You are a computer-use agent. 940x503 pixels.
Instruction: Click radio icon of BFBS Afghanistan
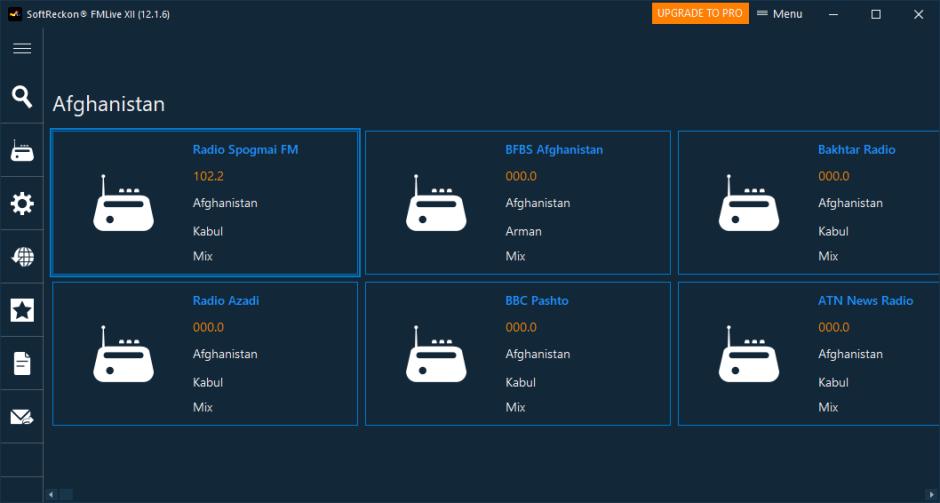(436, 203)
